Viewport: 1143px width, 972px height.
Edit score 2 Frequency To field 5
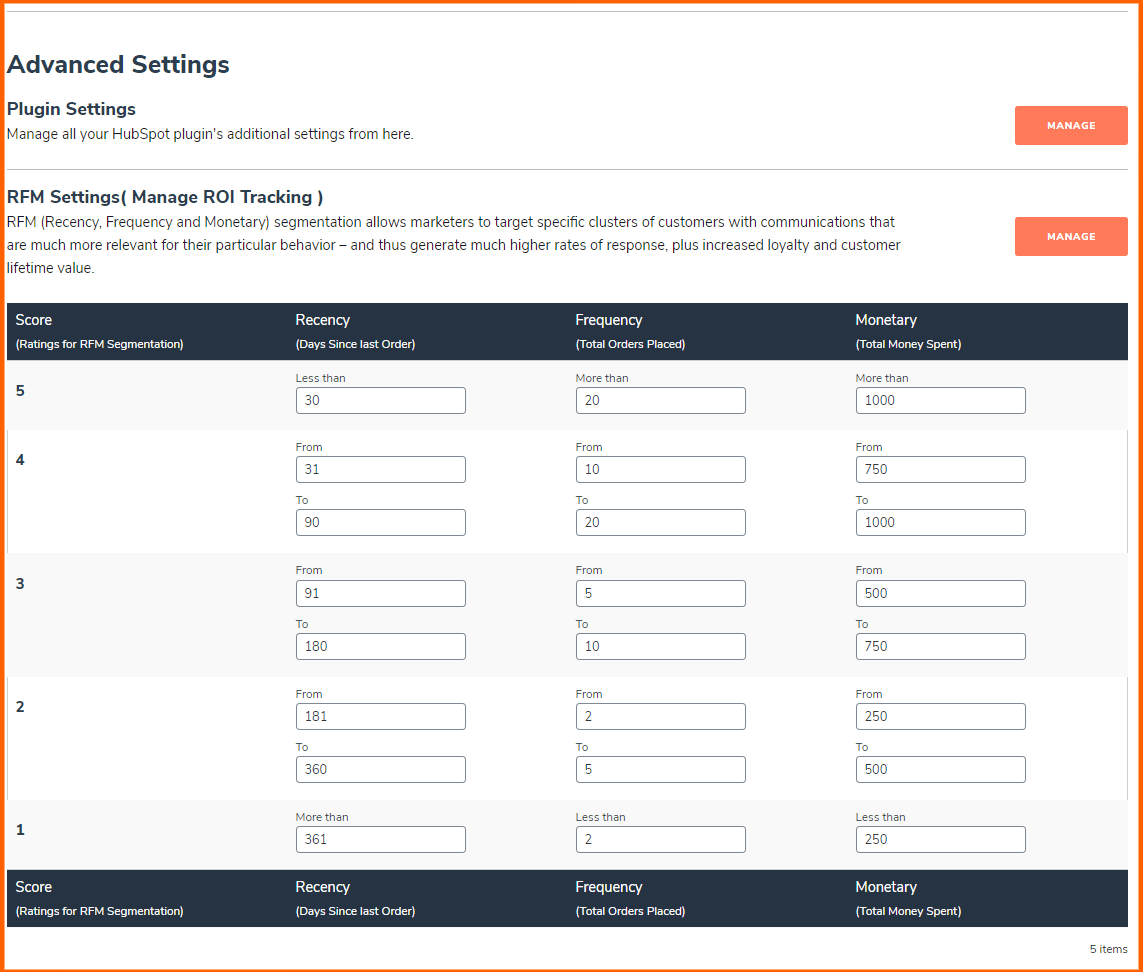tap(660, 770)
